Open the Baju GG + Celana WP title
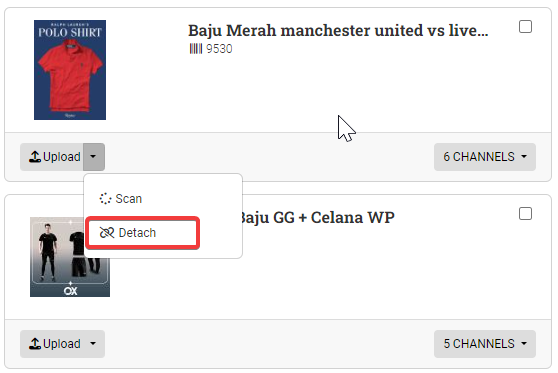558x373 pixels. 318,217
